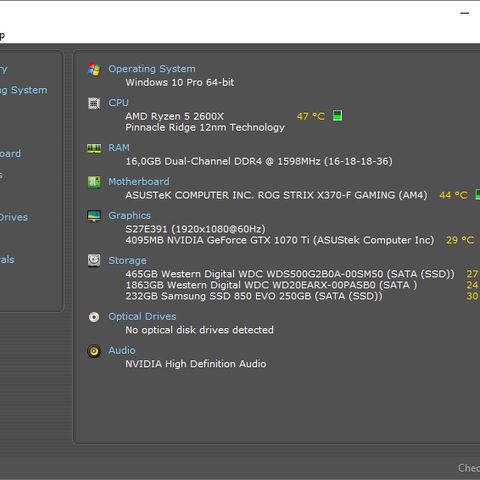
Task: Click the 'AMD Ryzen 5 2600X' text
Action: [175, 116]
